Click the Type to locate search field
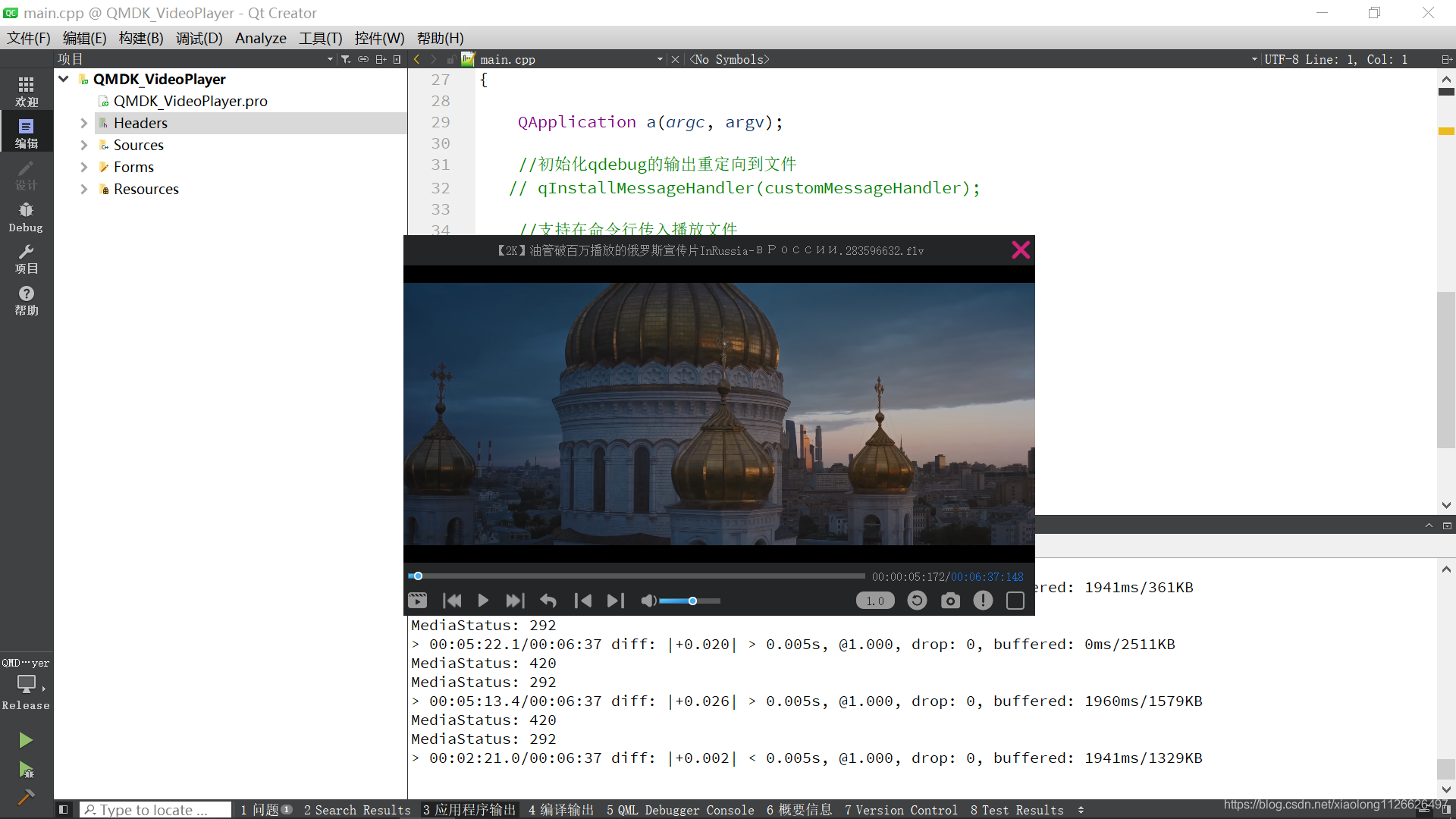This screenshot has width=1456, height=819. pyautogui.click(x=155, y=810)
